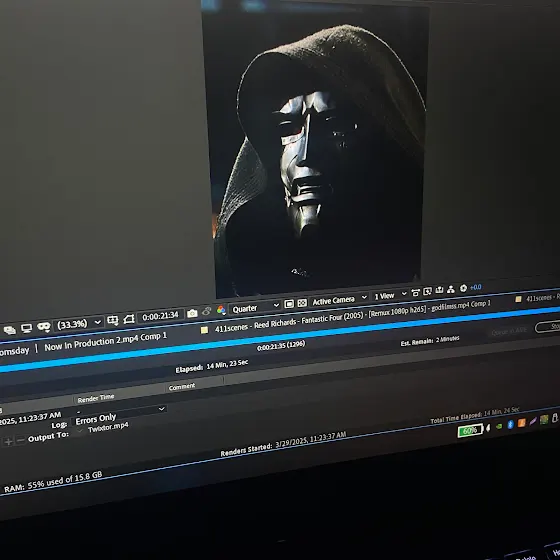
Task: Click the Queue in AME button
Action: (509, 331)
